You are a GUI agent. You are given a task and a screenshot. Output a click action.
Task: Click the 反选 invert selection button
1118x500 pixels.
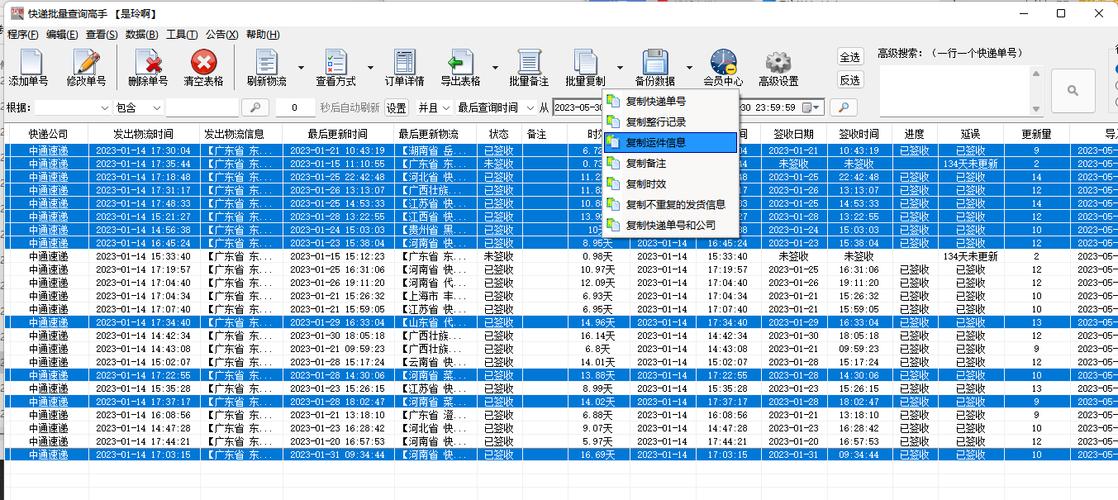(x=849, y=80)
